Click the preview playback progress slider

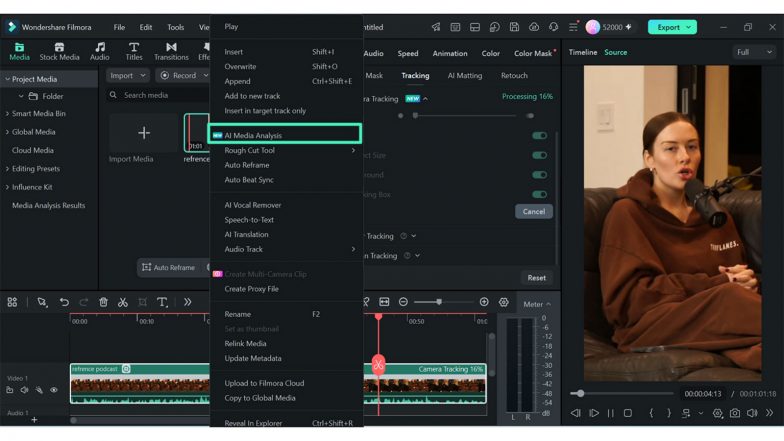point(622,394)
